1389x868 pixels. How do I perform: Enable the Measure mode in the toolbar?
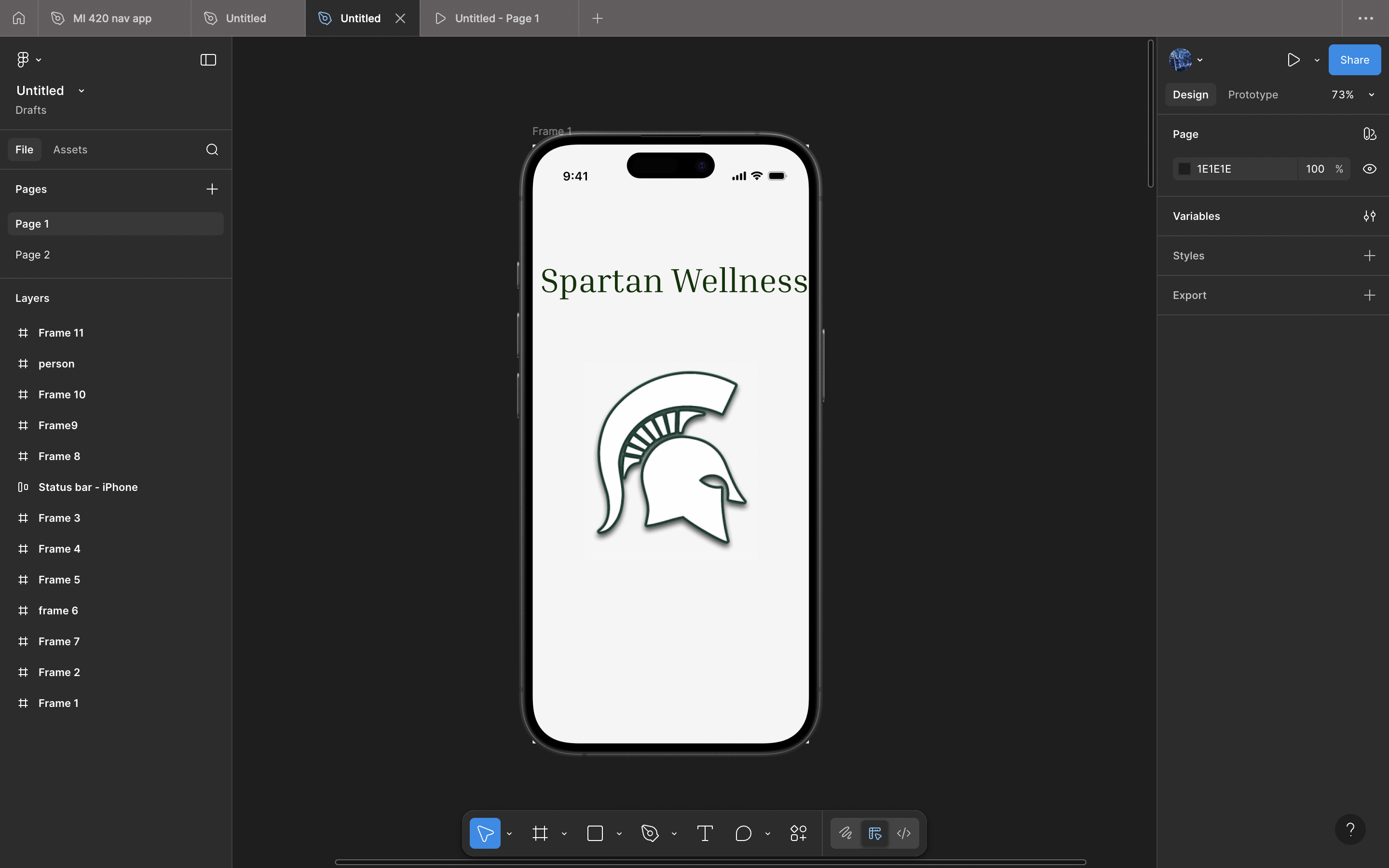tap(875, 833)
